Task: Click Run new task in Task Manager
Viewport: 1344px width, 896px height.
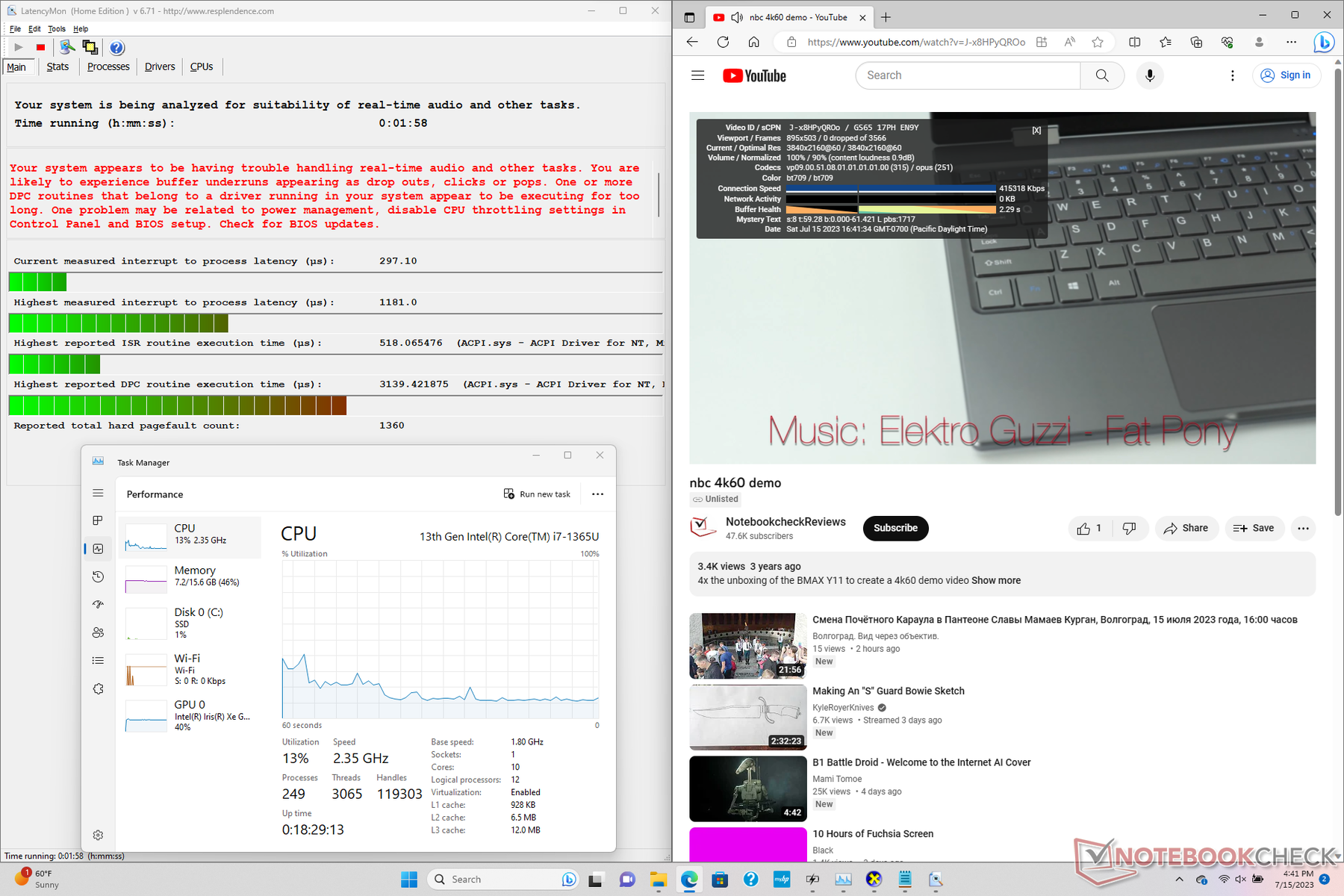Action: click(x=538, y=494)
